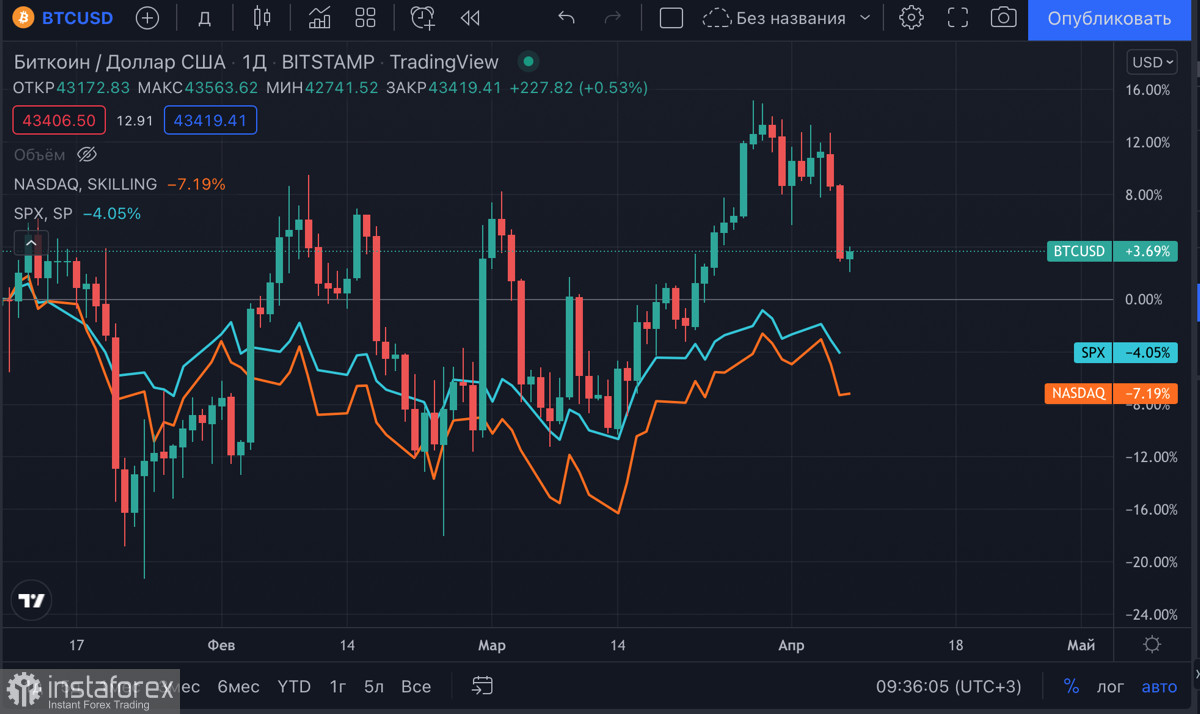This screenshot has width=1200, height=714.
Task: Add a symbol to compare with plus icon
Action: [147, 18]
